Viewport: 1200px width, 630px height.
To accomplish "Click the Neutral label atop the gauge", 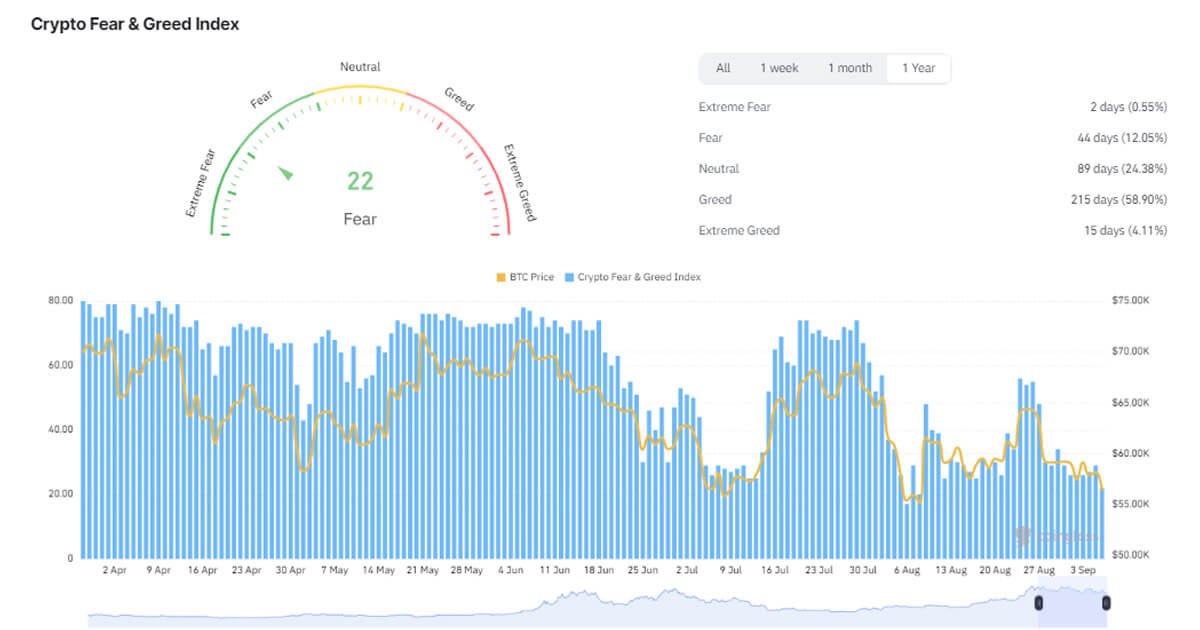I will click(360, 67).
